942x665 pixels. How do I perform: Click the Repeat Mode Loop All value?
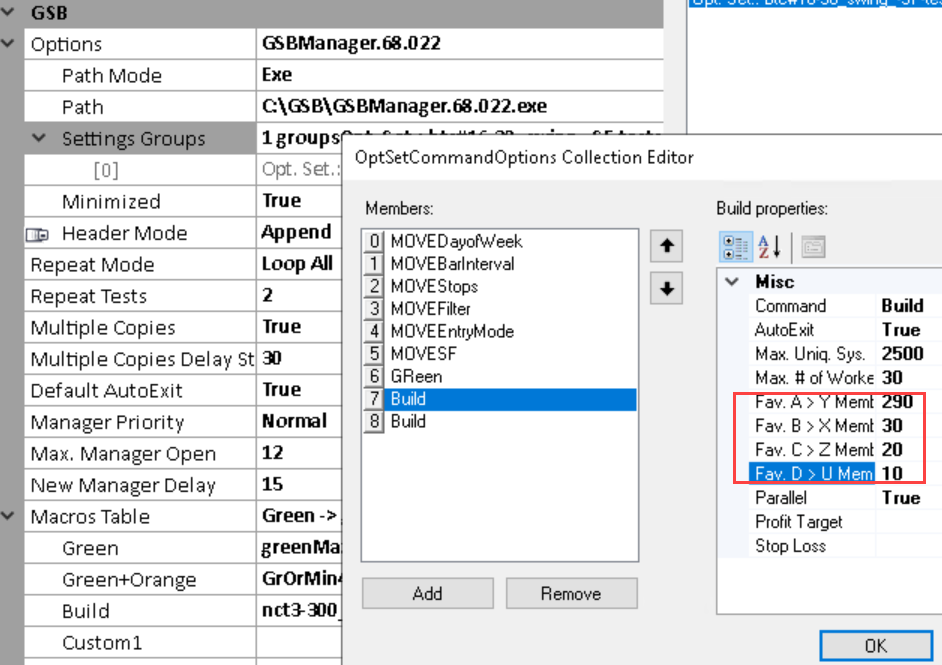coord(297,265)
